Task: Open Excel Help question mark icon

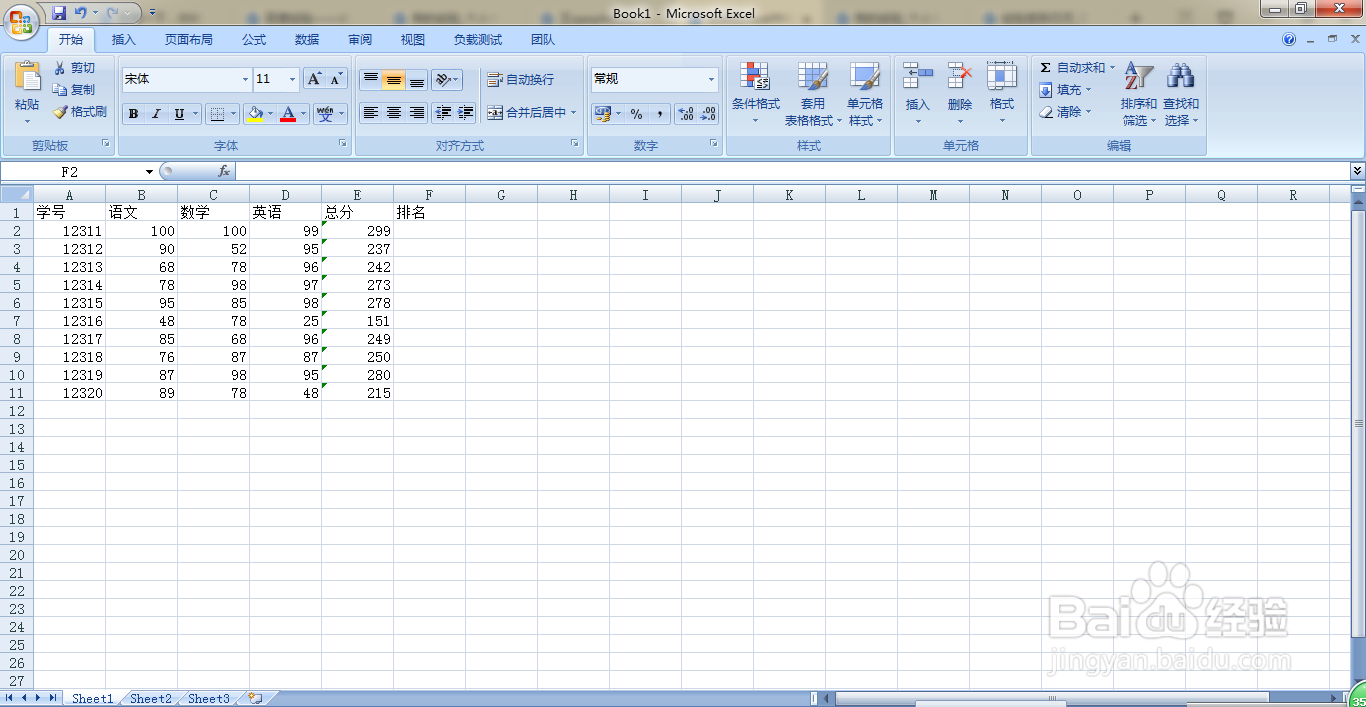Action: [x=1289, y=40]
